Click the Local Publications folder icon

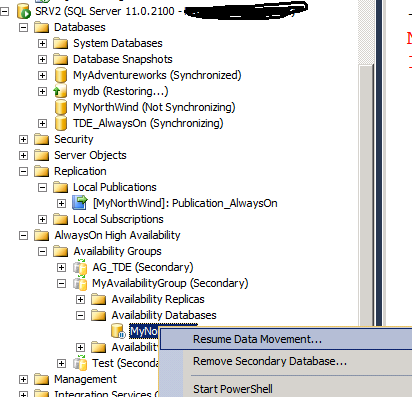61,187
